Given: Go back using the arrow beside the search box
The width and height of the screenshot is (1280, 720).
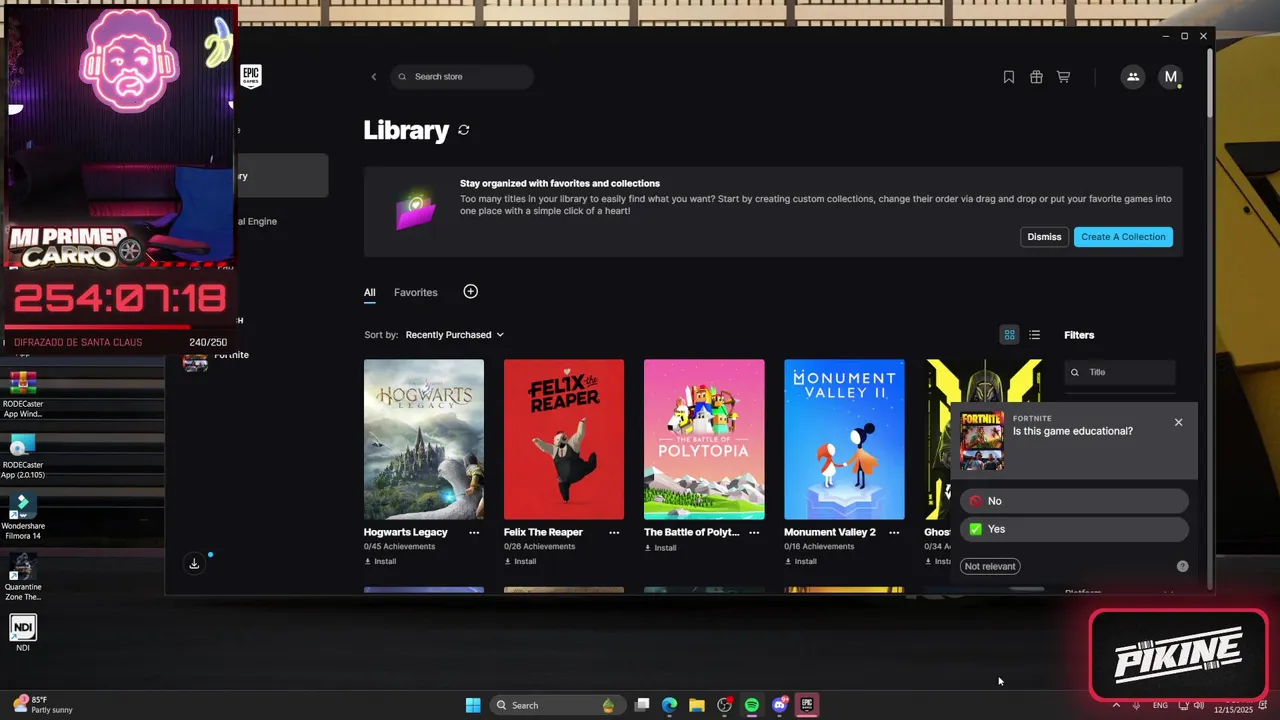Looking at the screenshot, I should (x=374, y=77).
